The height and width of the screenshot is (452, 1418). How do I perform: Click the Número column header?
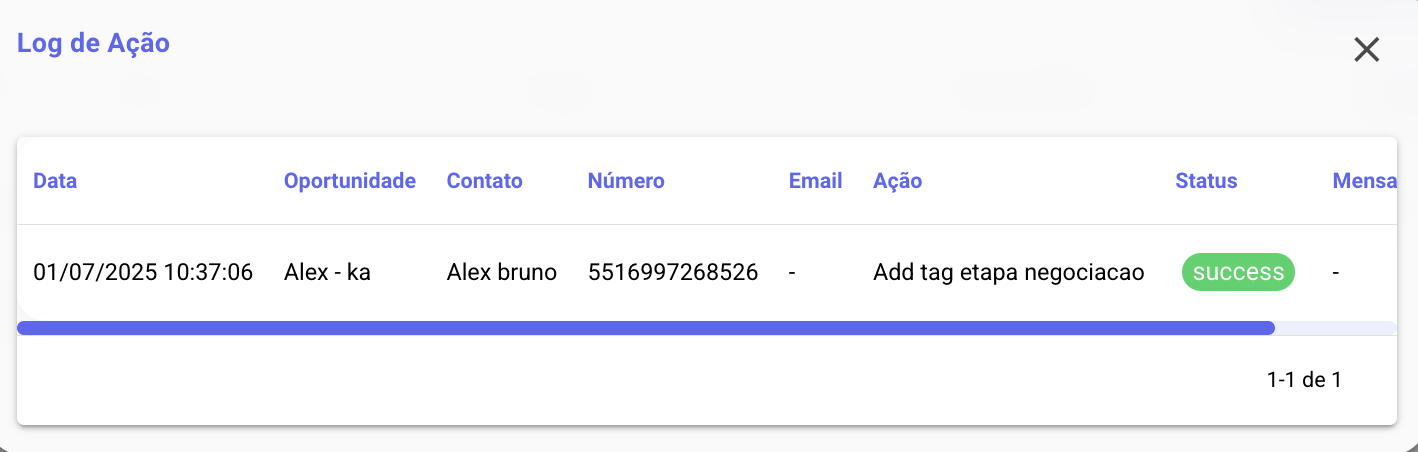point(626,181)
